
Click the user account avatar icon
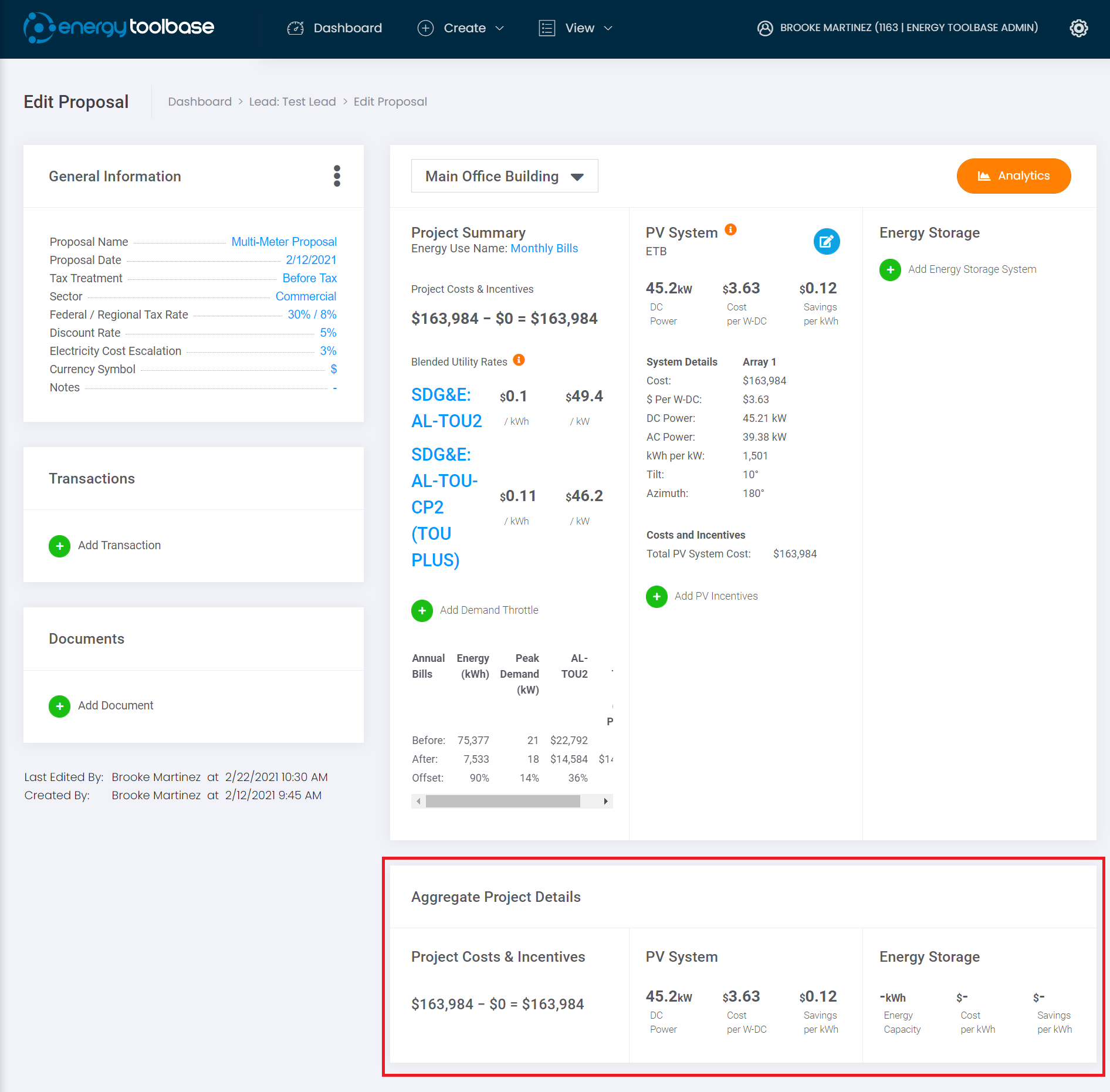click(x=765, y=28)
